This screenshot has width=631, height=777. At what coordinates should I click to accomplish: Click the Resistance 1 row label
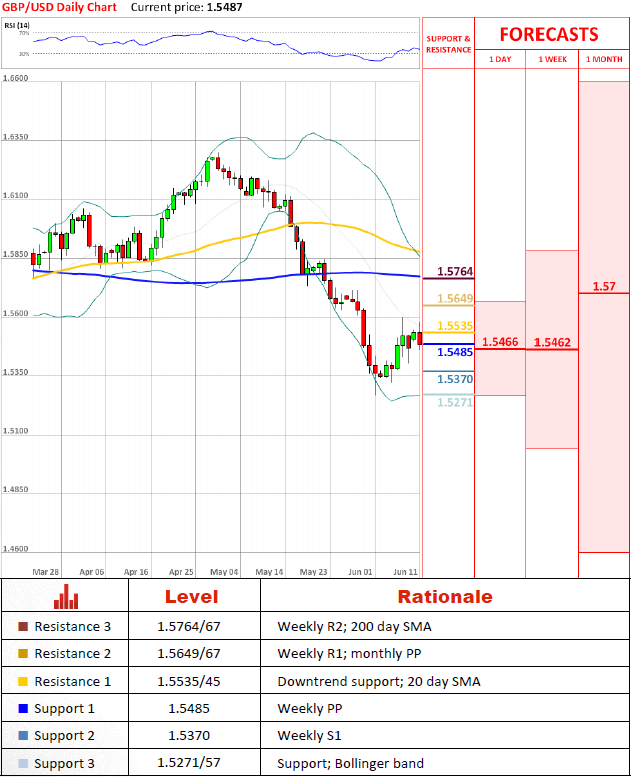tap(73, 681)
